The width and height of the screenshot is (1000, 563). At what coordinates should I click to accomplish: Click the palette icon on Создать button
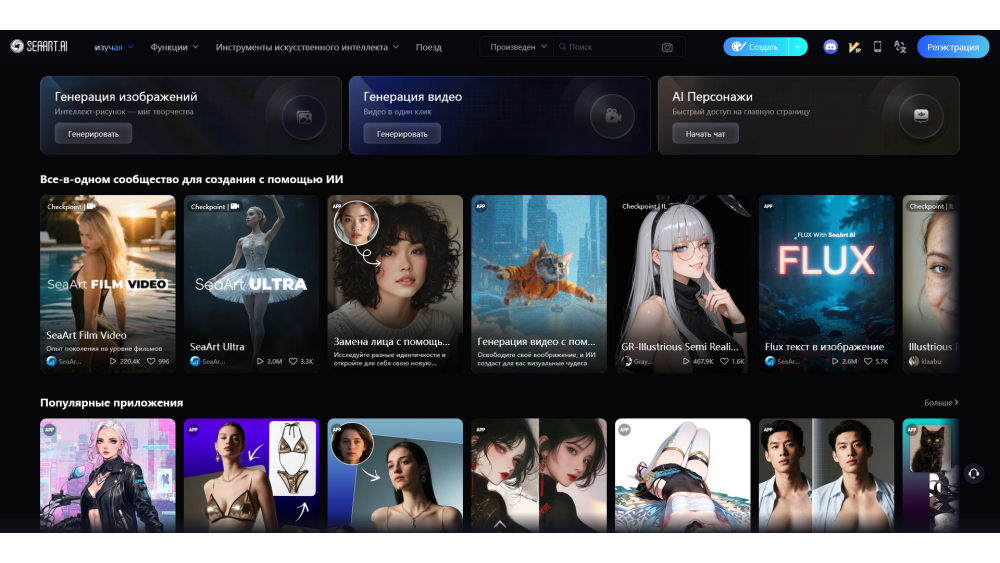[x=739, y=47]
